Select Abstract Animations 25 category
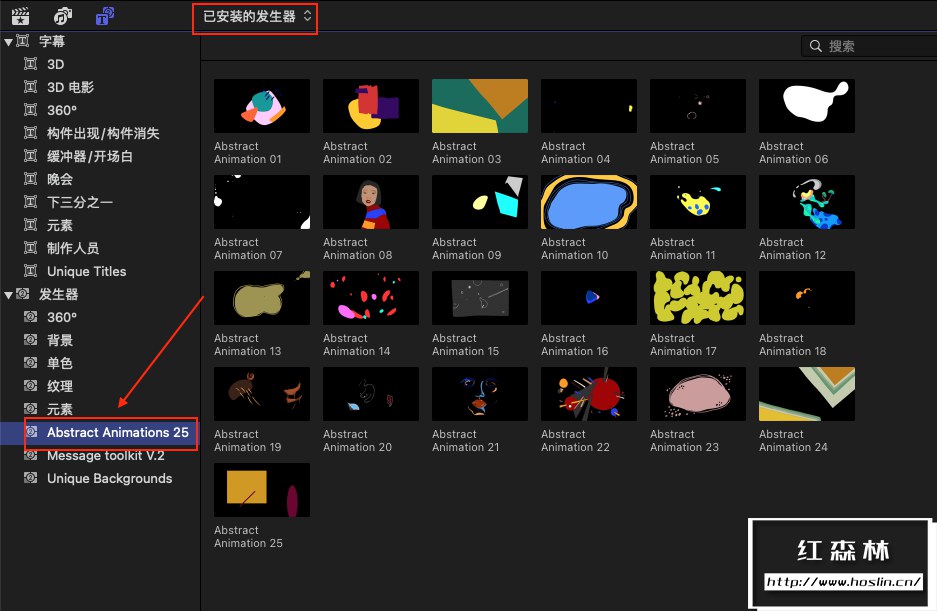 tap(100, 433)
